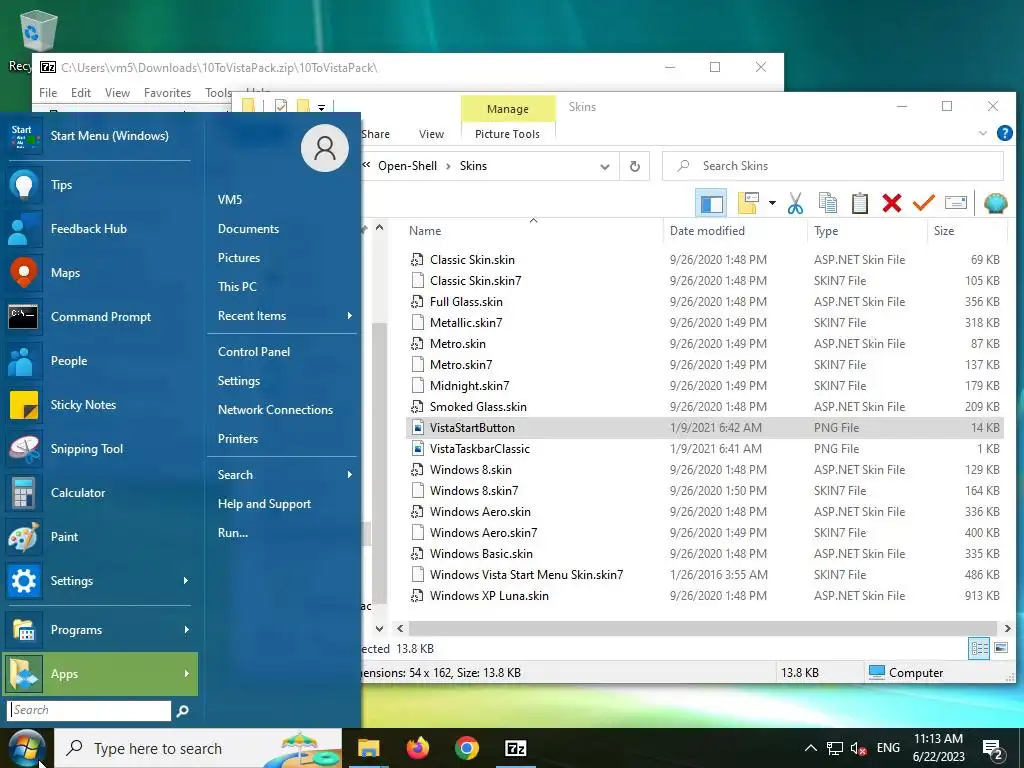
Task: Click the horizontal scrollbar thumb
Action: coord(702,628)
